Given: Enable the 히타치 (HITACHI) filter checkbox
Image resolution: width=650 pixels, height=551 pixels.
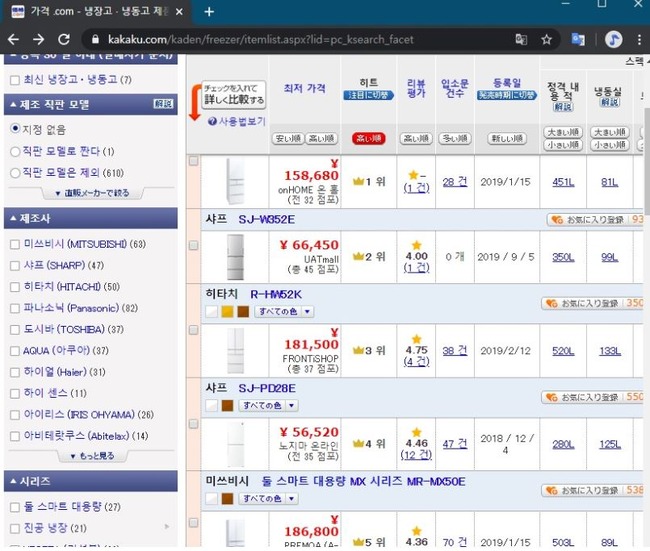Looking at the screenshot, I should click(x=15, y=287).
